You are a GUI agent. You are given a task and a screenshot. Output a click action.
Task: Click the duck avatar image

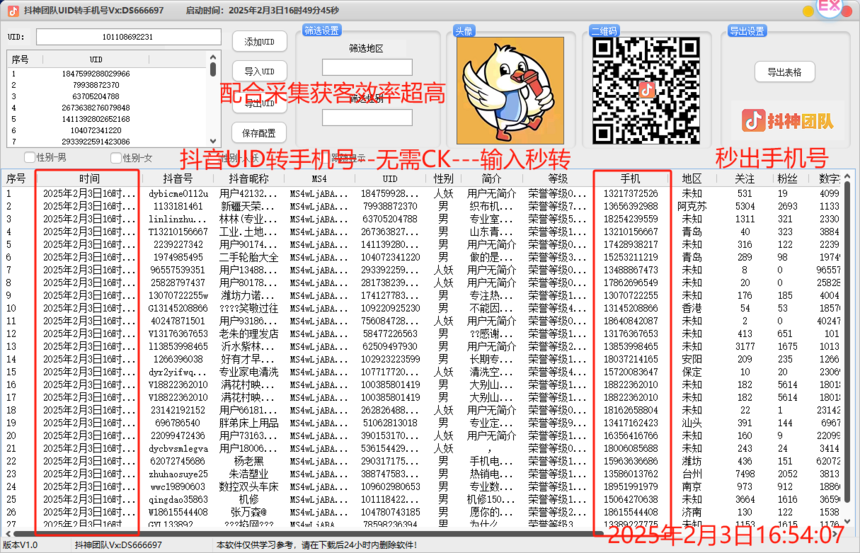coord(510,90)
